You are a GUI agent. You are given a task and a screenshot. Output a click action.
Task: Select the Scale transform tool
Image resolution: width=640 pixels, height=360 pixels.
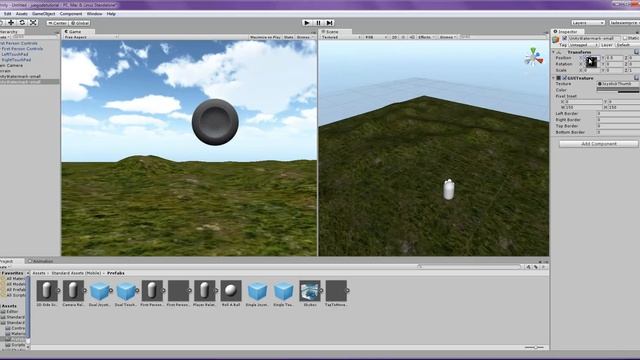(x=33, y=23)
